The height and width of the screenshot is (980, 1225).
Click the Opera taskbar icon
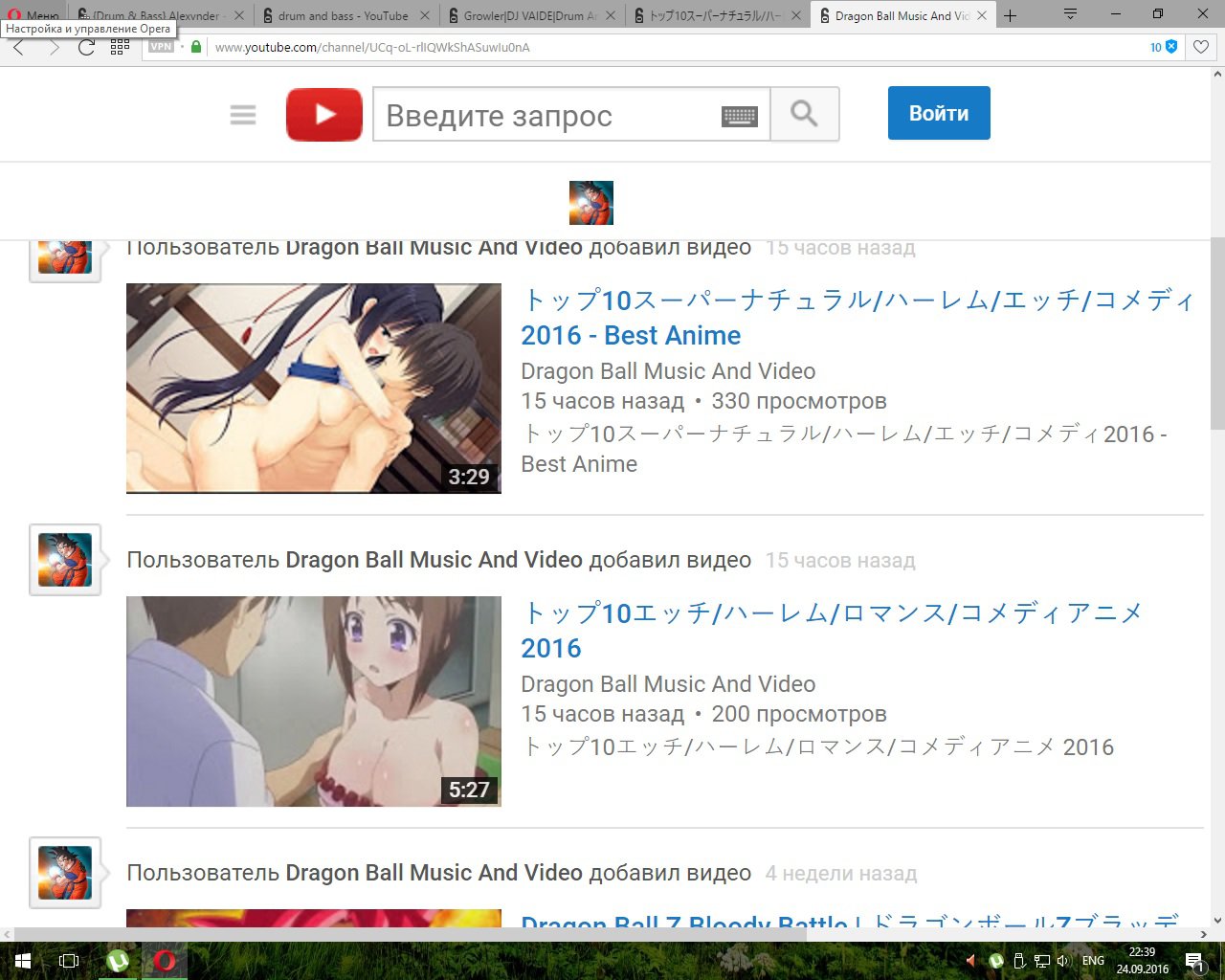pos(164,961)
